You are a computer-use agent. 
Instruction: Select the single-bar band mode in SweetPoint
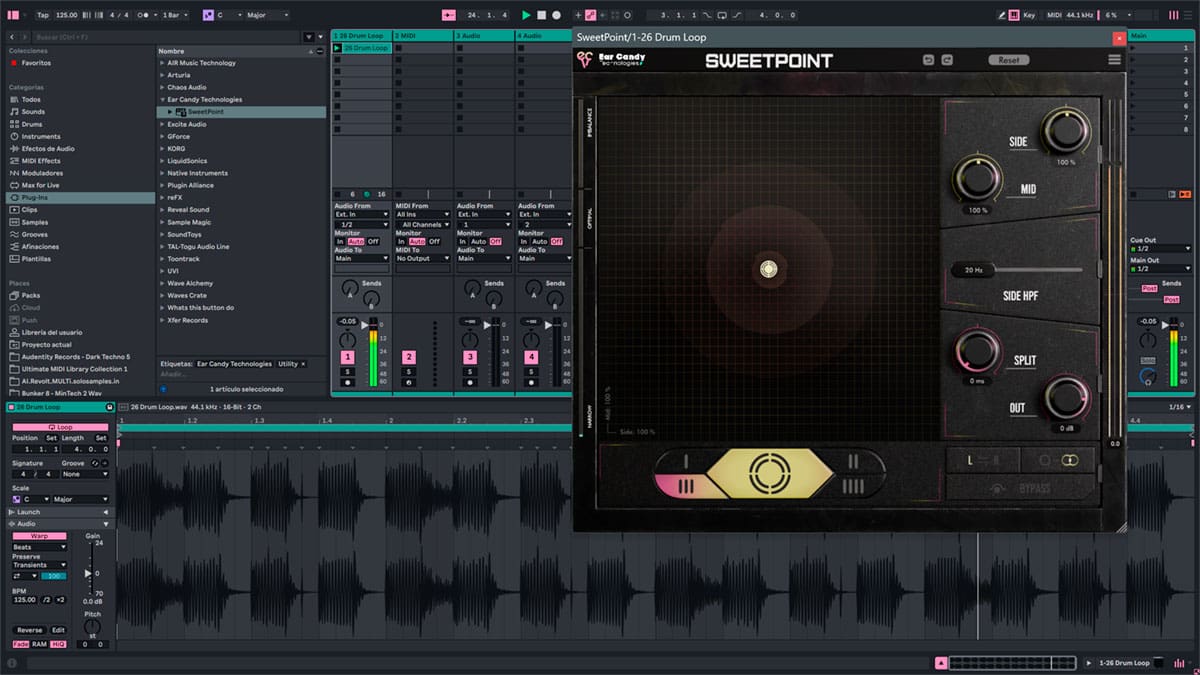click(x=686, y=461)
